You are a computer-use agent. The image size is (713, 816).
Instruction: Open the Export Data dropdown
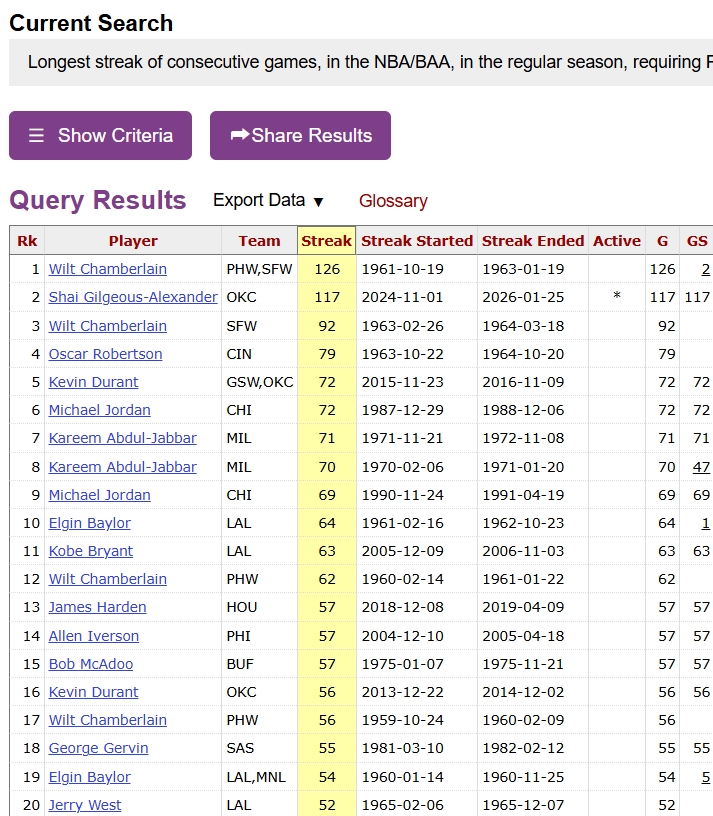point(268,200)
